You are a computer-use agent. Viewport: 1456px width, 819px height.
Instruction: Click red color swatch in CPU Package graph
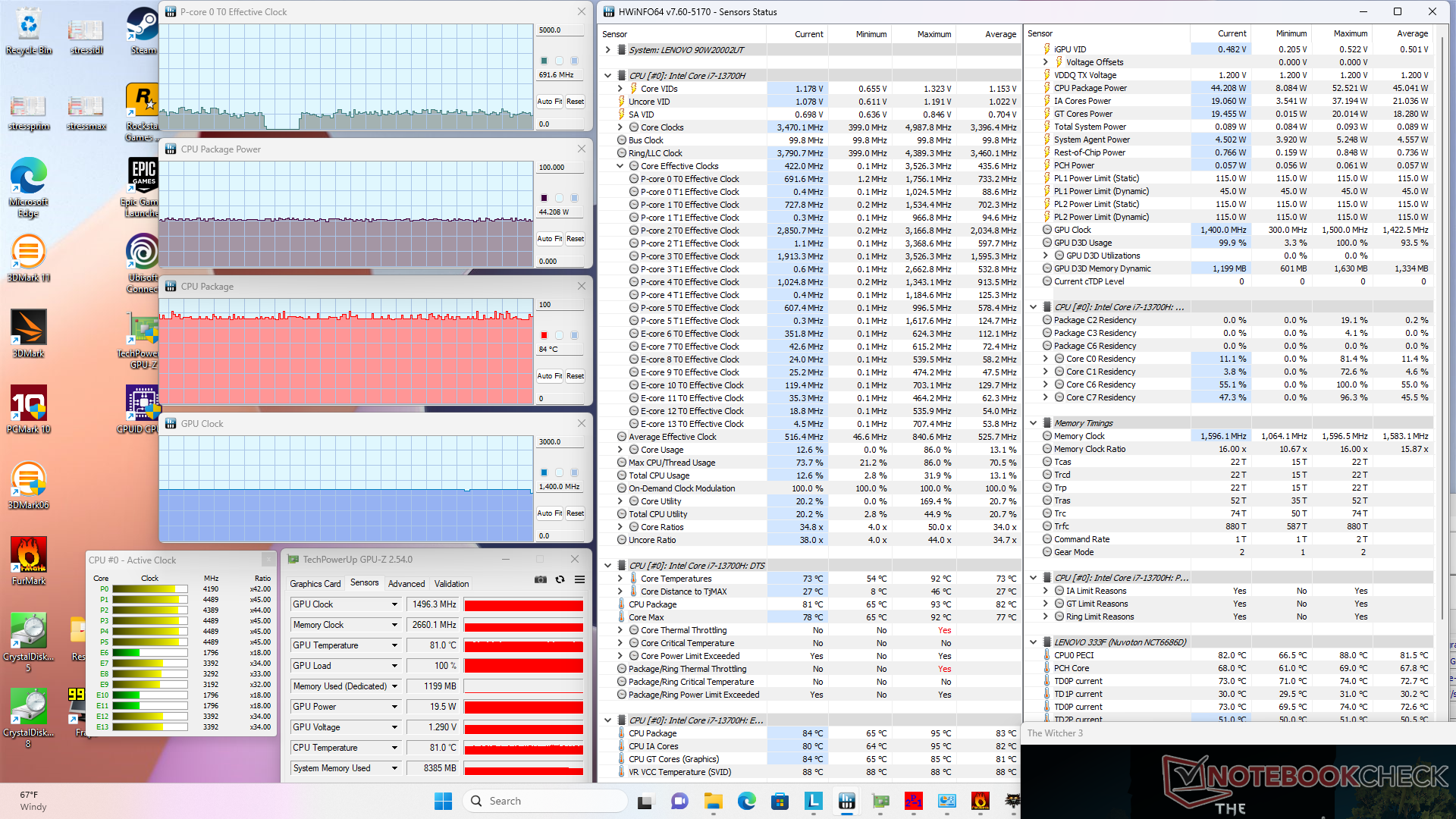[x=544, y=335]
